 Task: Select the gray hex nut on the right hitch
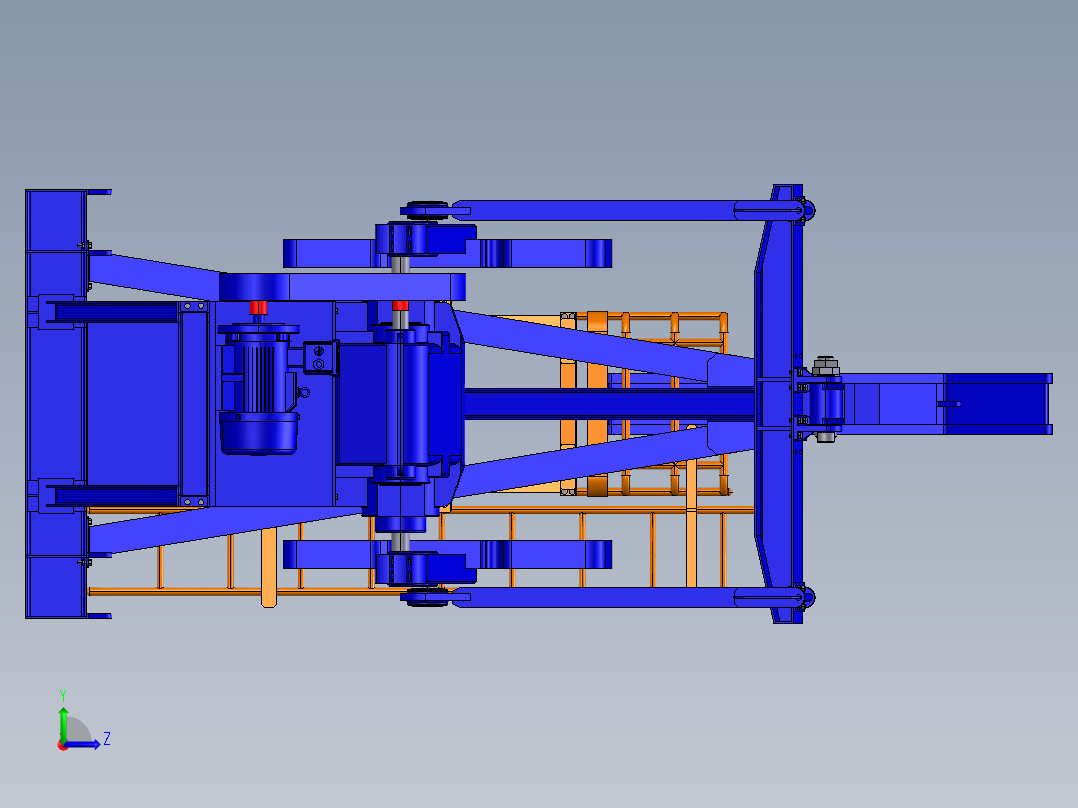(x=825, y=366)
